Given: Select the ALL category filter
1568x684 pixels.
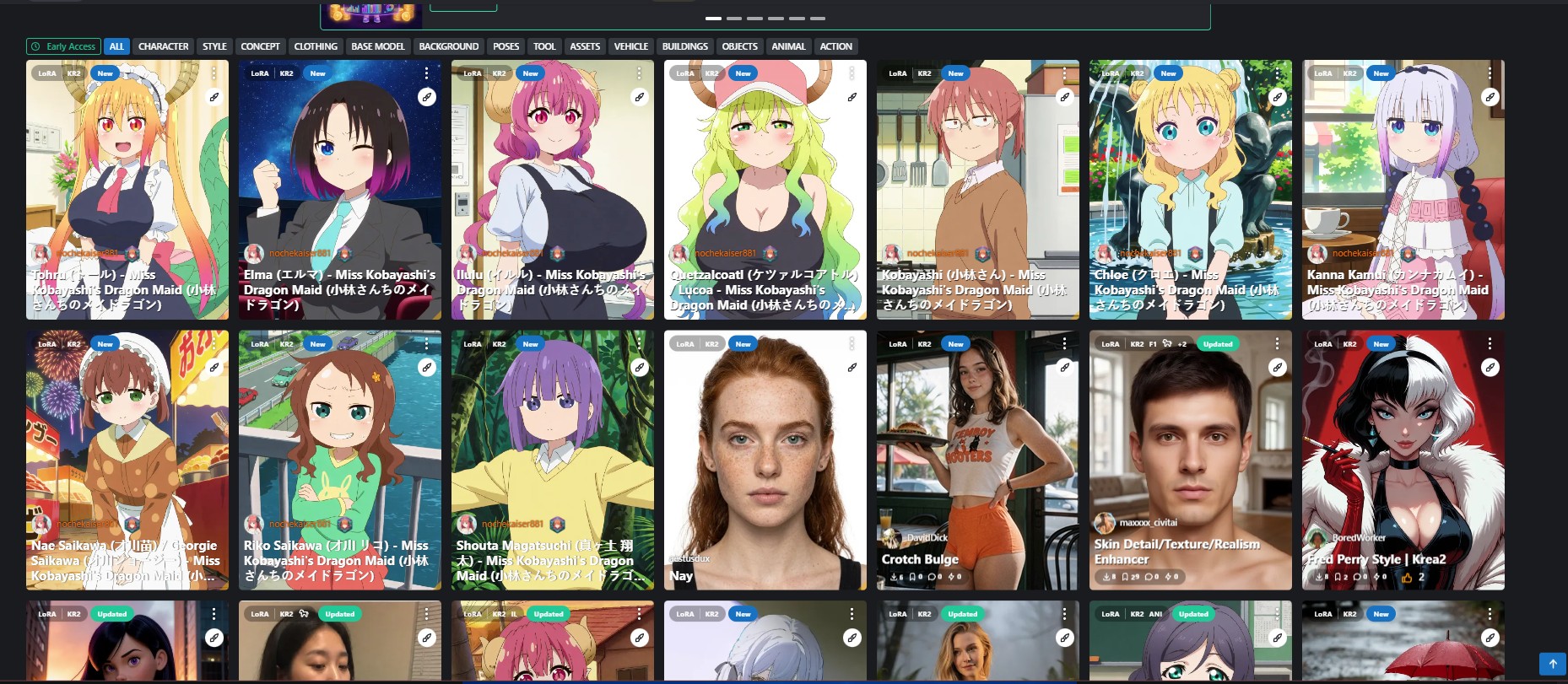Looking at the screenshot, I should 116,46.
